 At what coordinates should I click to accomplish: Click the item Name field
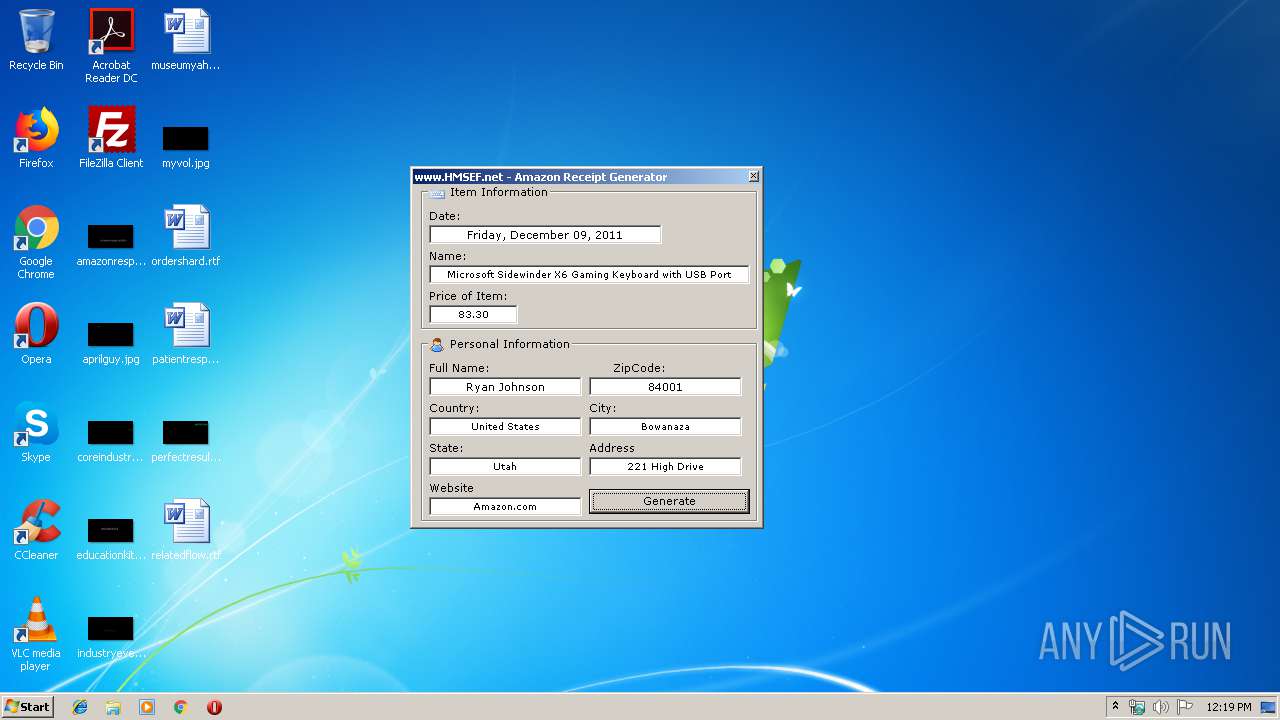589,274
